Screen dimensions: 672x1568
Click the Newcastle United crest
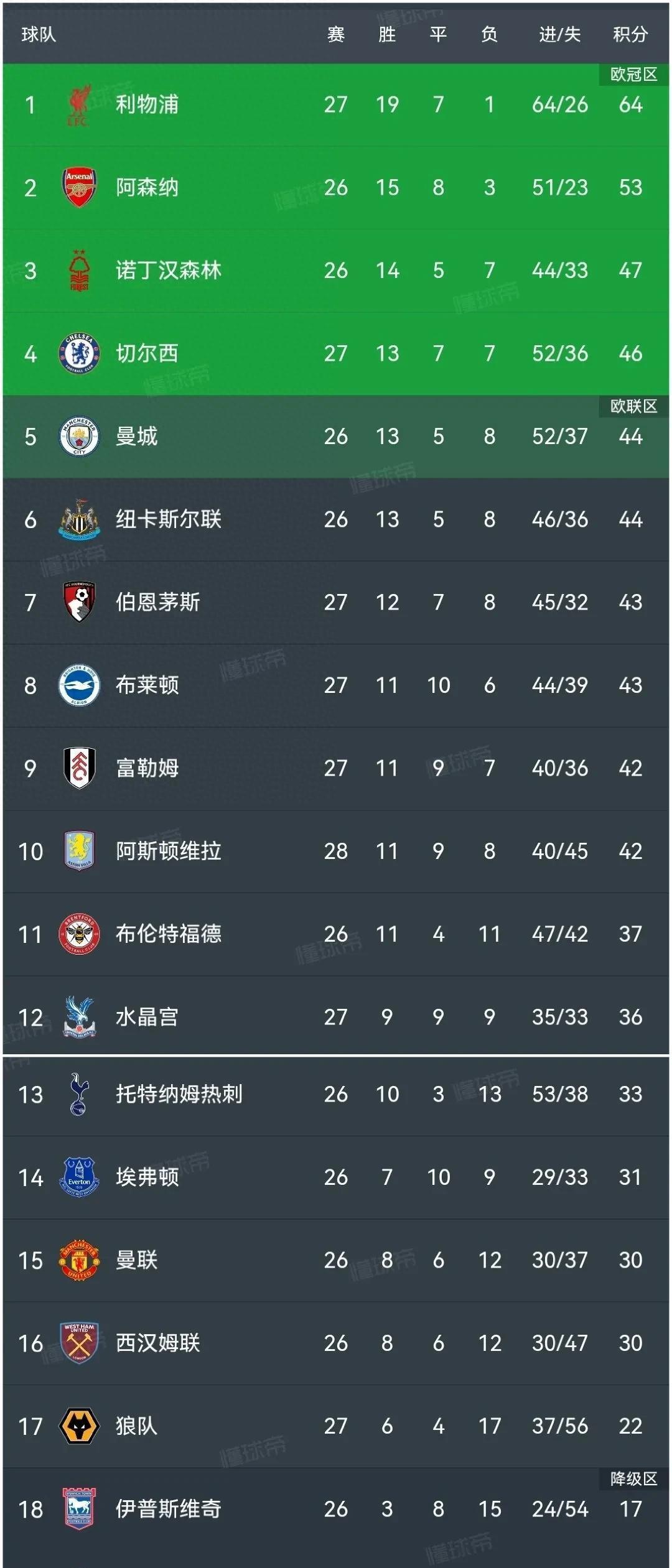click(x=79, y=519)
